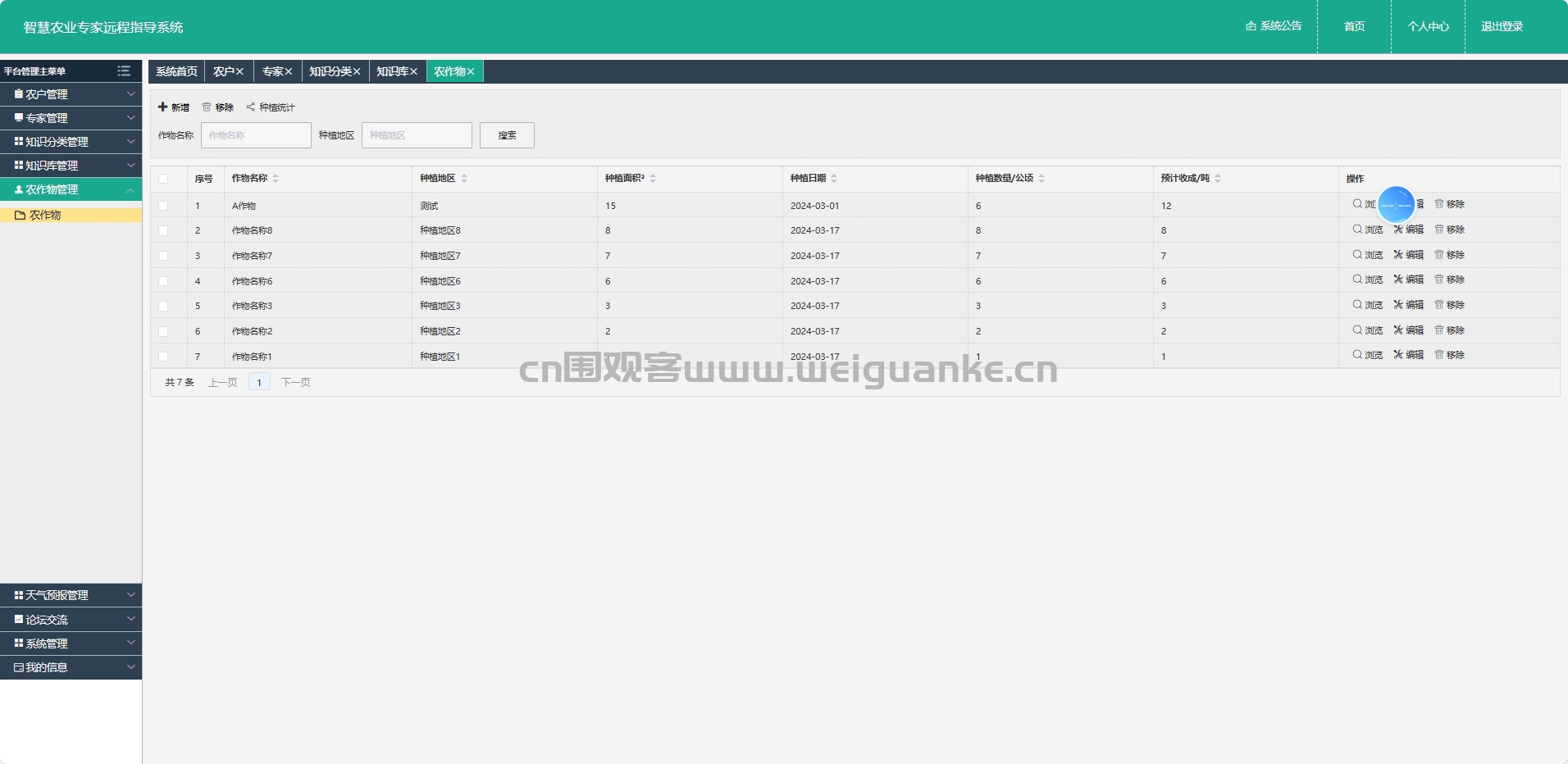
Task: Click 浏览 magnifier for row 作物名称7
Action: point(1368,255)
